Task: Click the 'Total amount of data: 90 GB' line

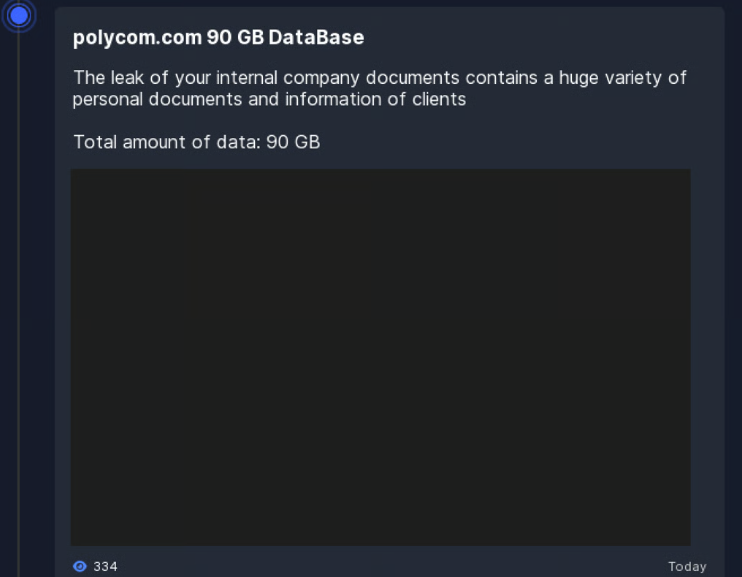Action: coord(196,142)
